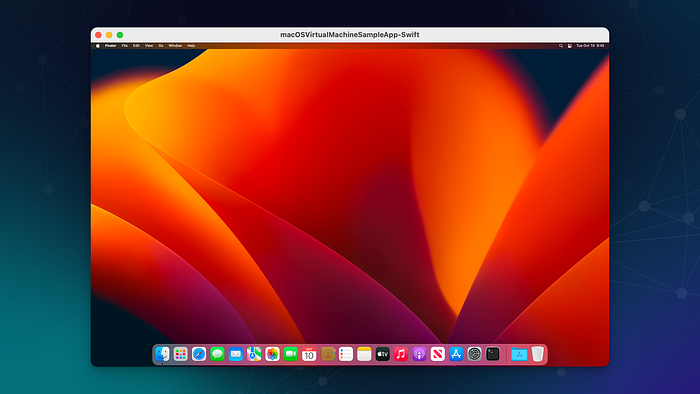Open the File menu
Image resolution: width=700 pixels, height=394 pixels.
pos(125,46)
